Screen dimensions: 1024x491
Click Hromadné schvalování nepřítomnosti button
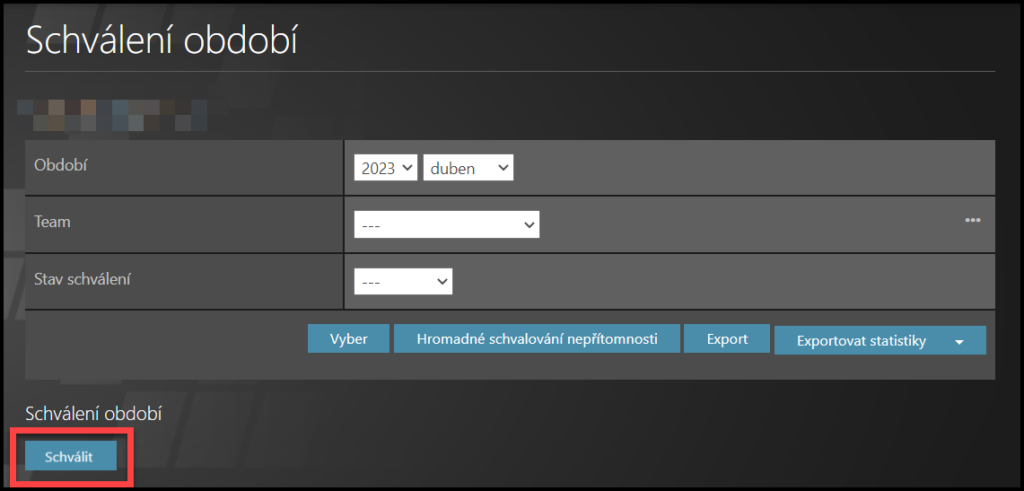coord(537,339)
